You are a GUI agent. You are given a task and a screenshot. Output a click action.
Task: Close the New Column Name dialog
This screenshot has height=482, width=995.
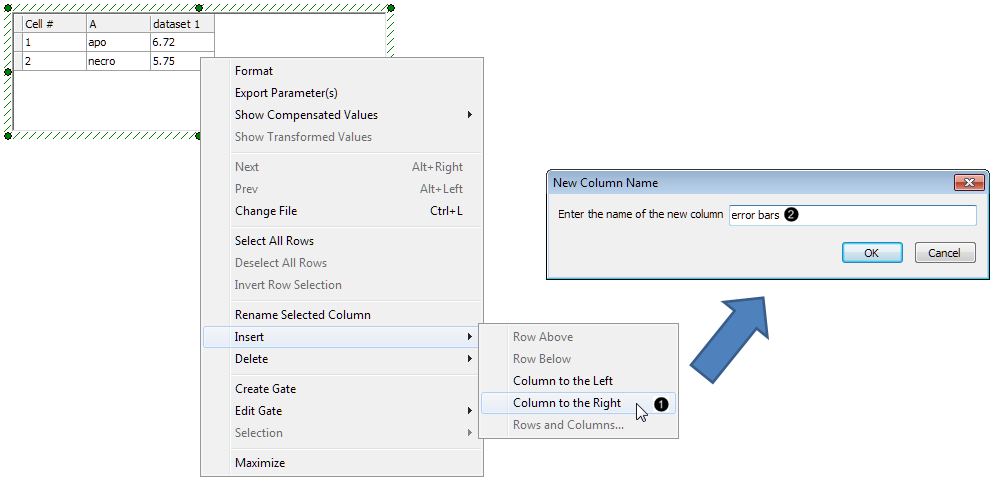pyautogui.click(x=969, y=183)
